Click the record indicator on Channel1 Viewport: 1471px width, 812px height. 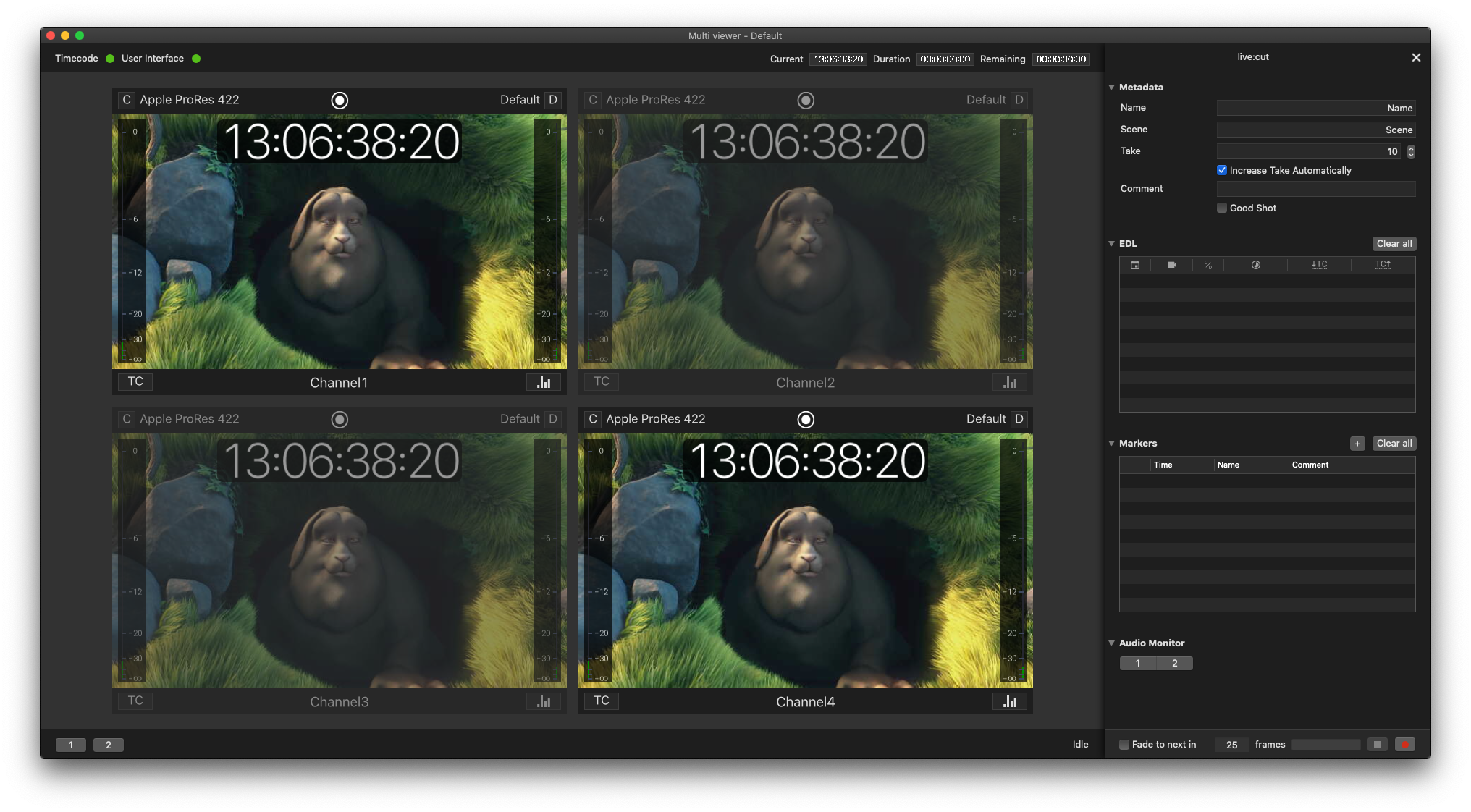340,101
